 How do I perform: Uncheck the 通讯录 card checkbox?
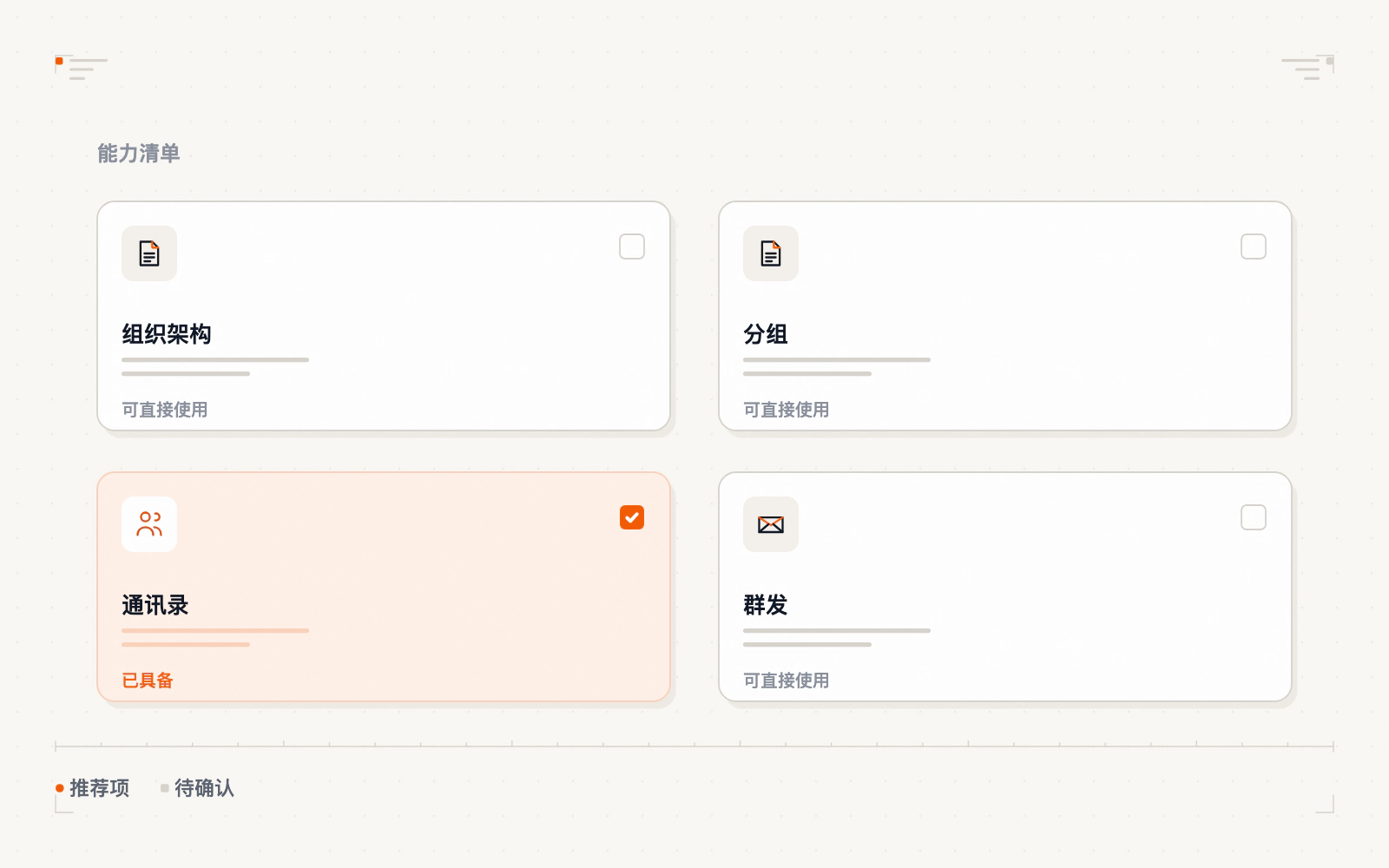(632, 517)
